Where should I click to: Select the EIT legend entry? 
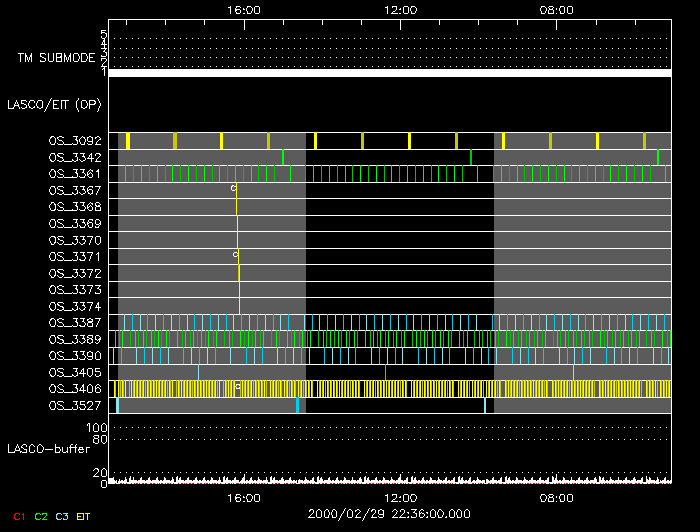tap(84, 516)
